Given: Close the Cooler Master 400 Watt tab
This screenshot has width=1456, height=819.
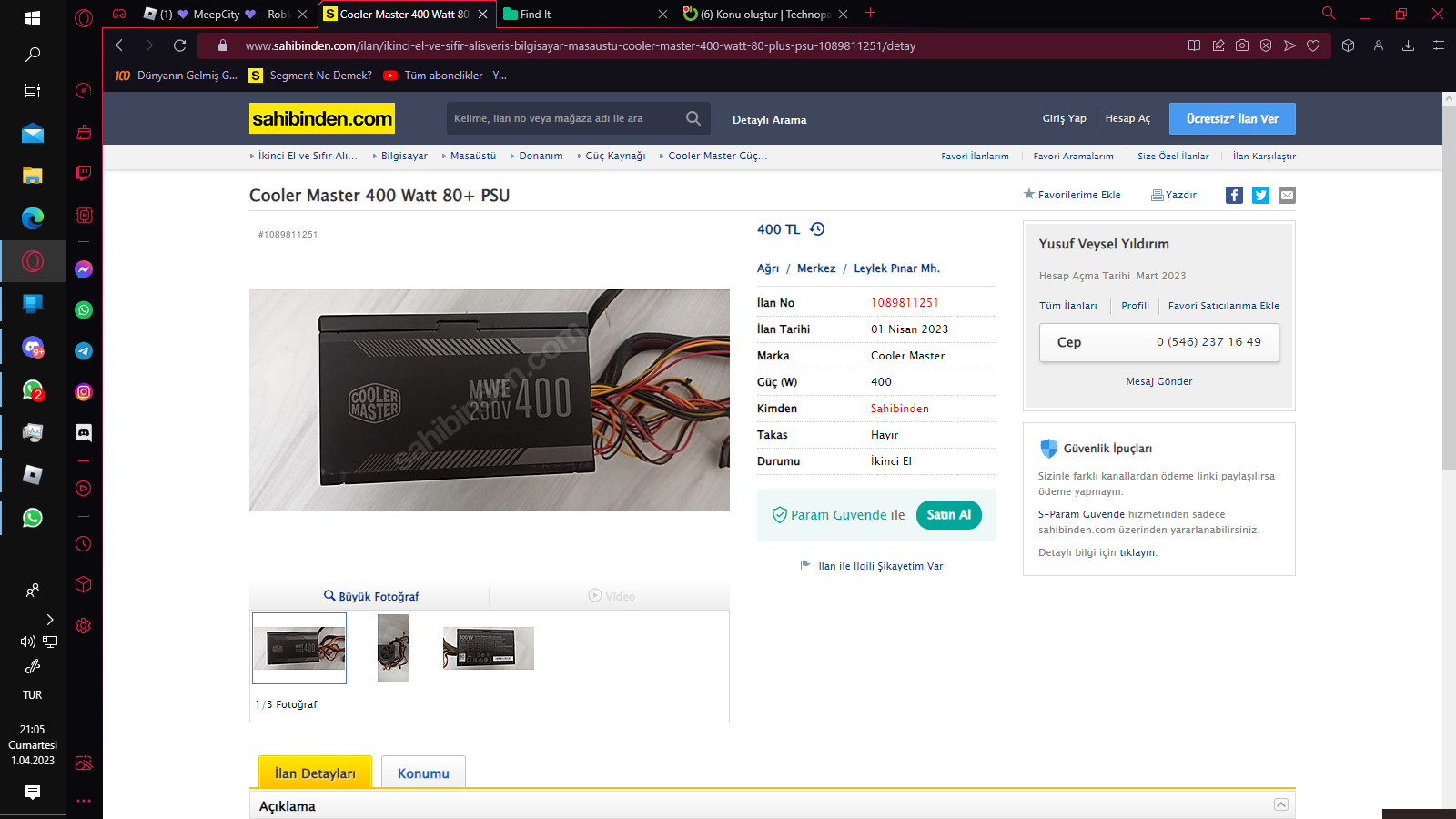Looking at the screenshot, I should click(x=482, y=15).
